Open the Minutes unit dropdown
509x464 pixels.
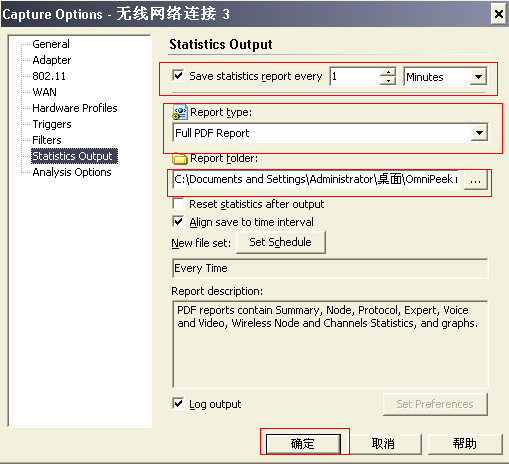(x=478, y=77)
